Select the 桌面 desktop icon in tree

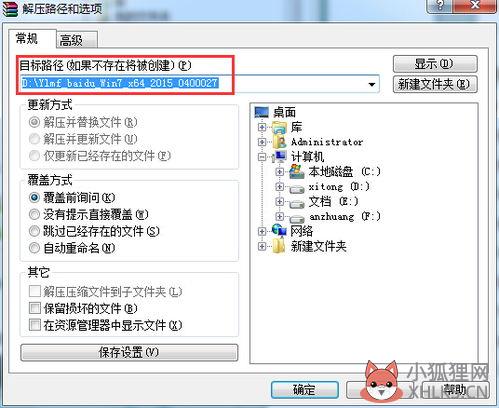click(x=262, y=112)
